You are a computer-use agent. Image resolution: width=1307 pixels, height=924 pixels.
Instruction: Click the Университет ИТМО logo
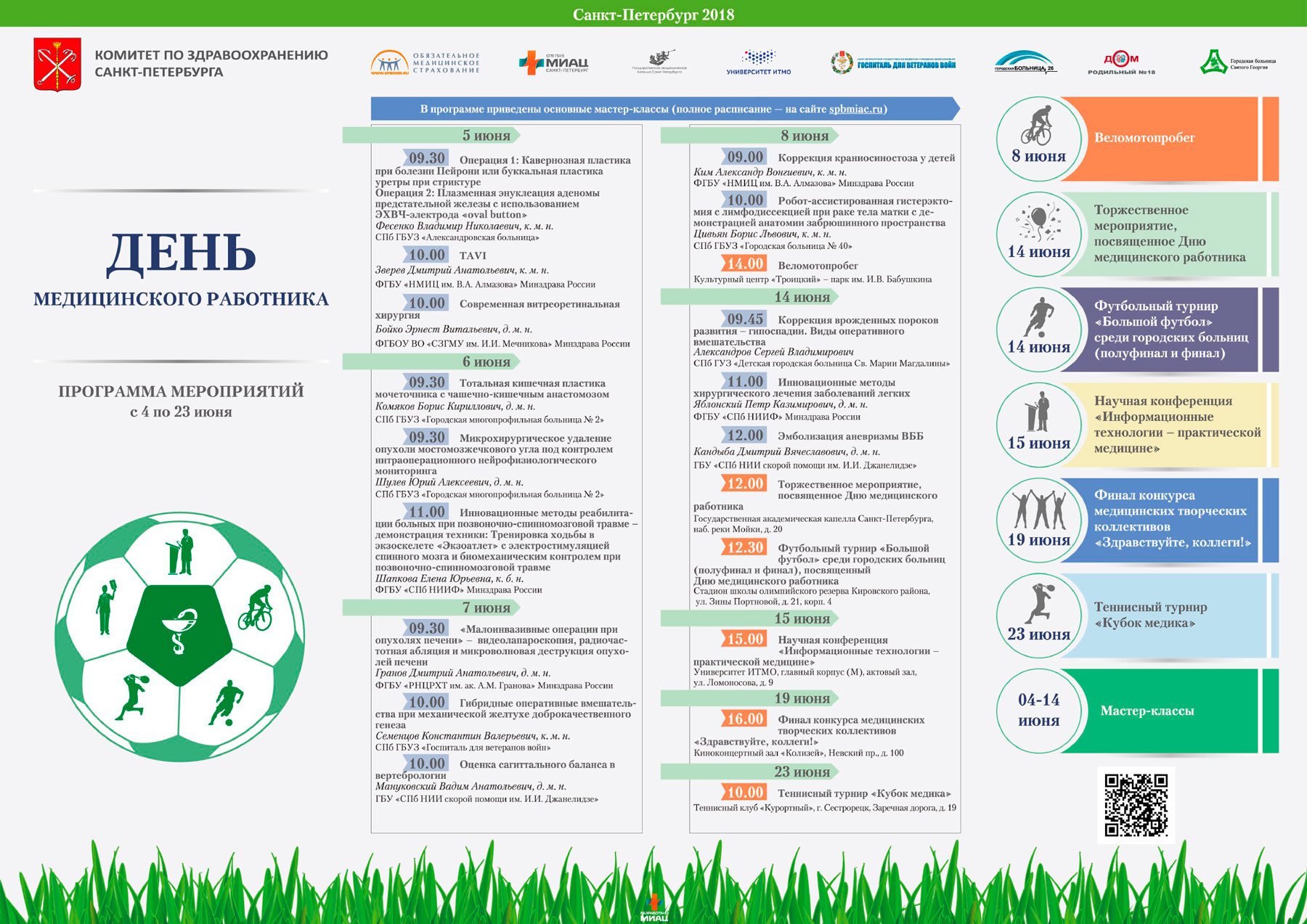coord(759,62)
